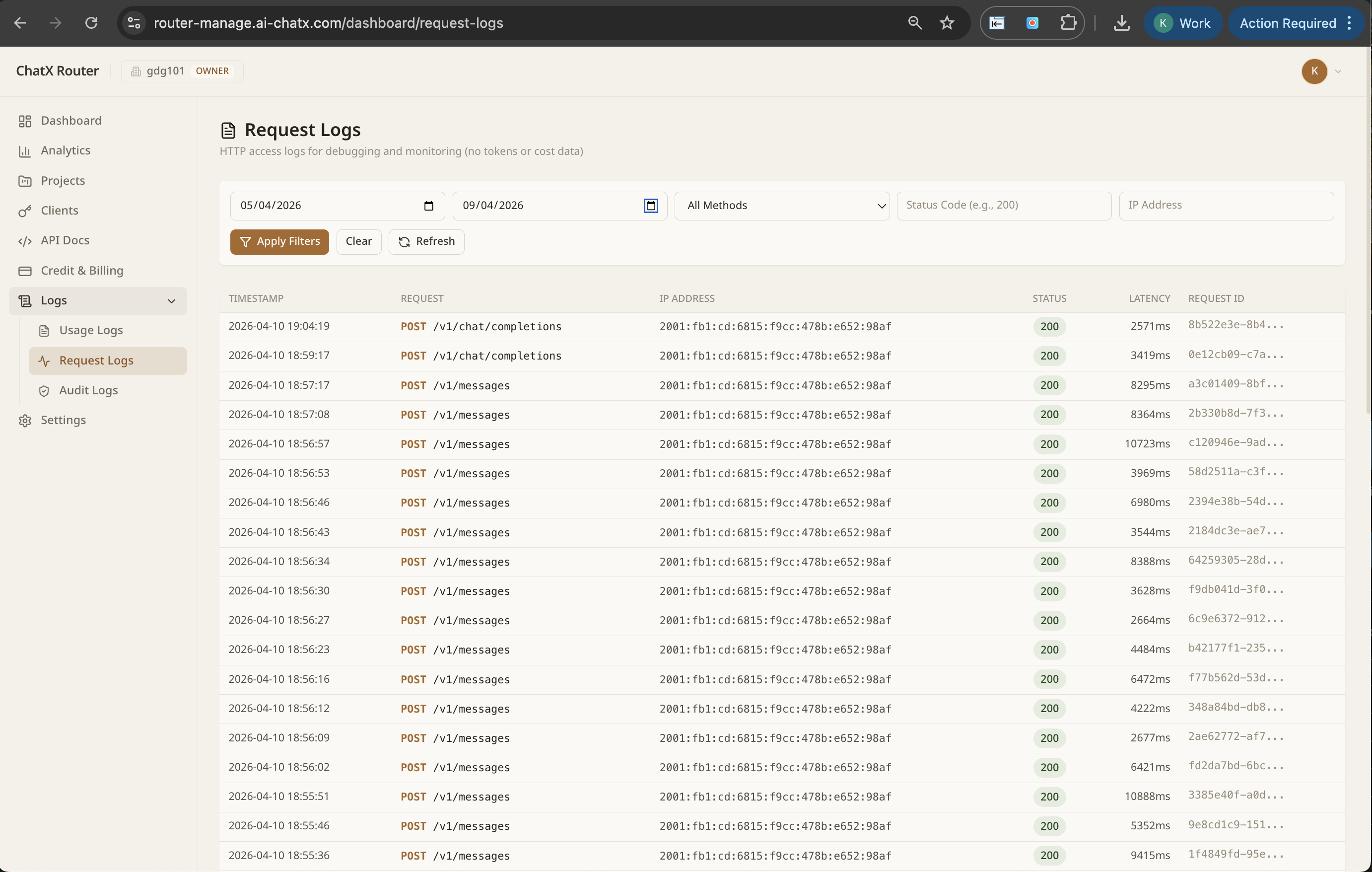Click the Settings gear icon
The width and height of the screenshot is (1372, 872).
coord(25,421)
